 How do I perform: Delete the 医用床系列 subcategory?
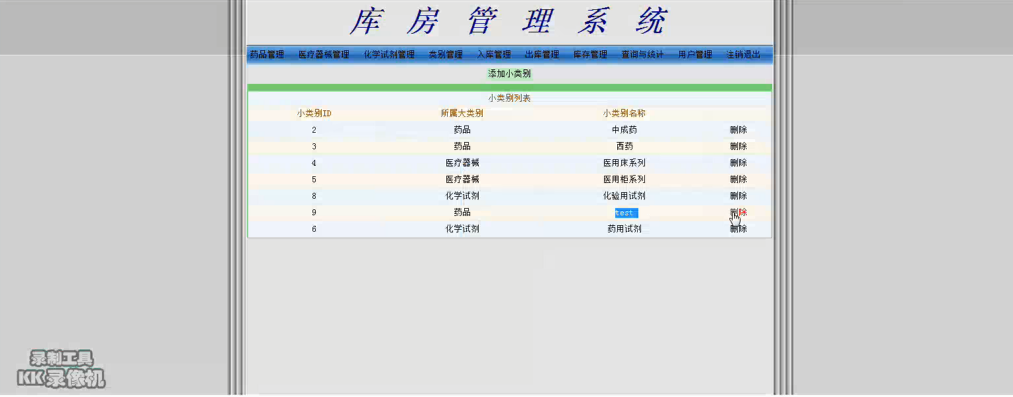pos(738,163)
